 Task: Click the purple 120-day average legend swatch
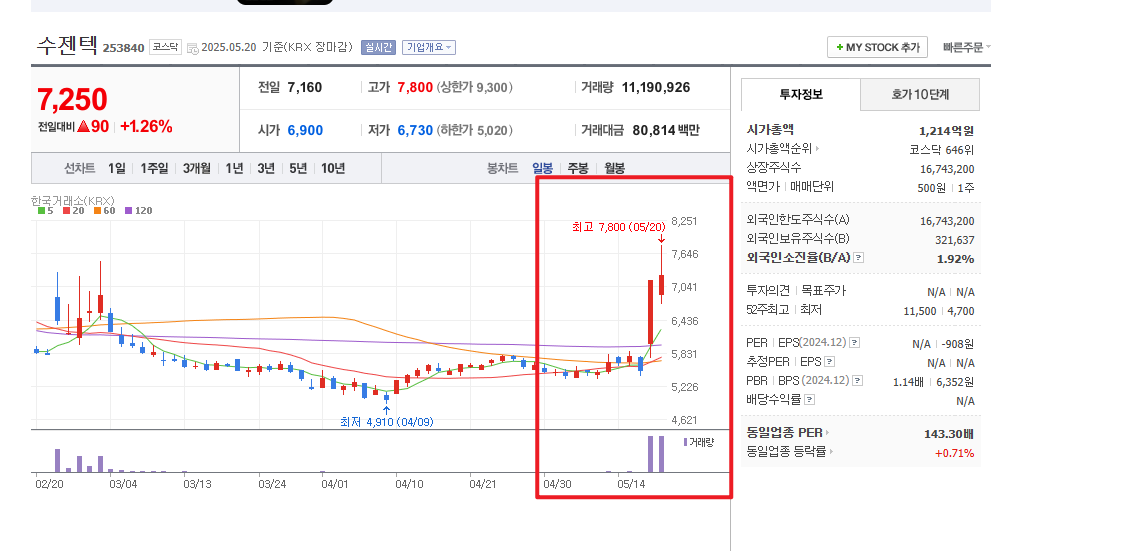129,211
